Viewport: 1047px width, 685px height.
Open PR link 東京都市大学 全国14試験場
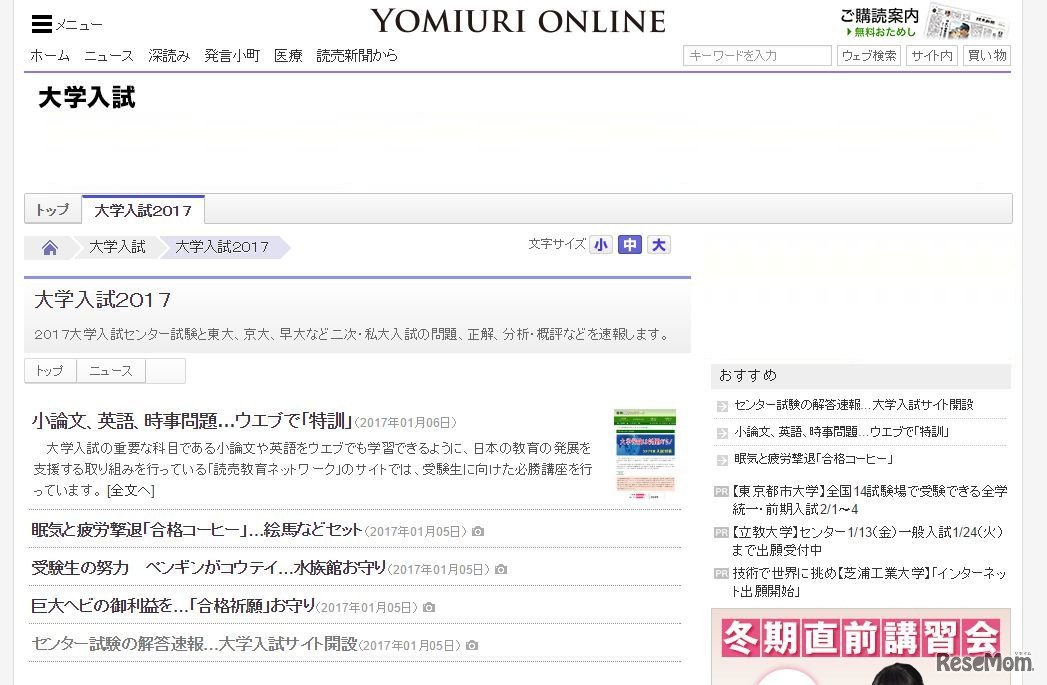pos(869,500)
